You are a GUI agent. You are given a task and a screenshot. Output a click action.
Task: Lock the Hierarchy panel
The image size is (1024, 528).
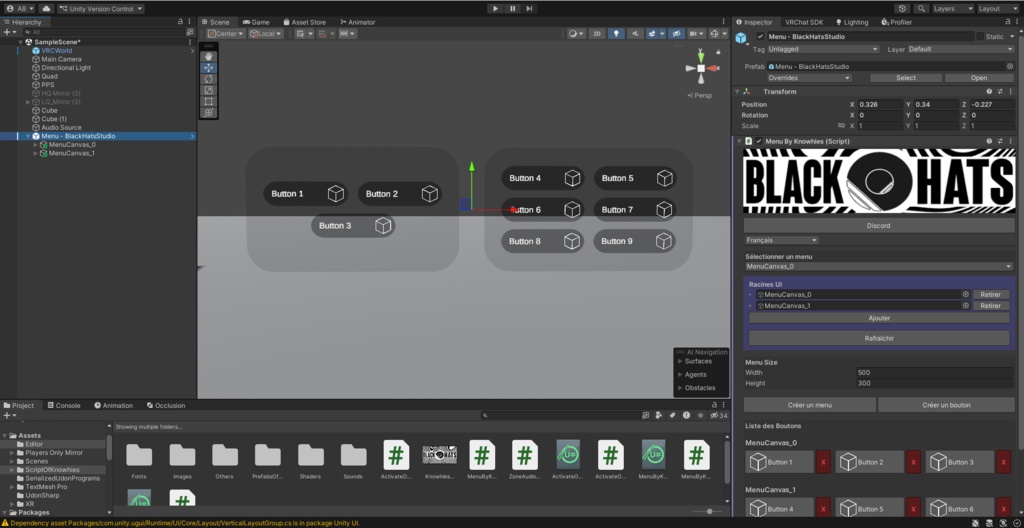pos(180,22)
